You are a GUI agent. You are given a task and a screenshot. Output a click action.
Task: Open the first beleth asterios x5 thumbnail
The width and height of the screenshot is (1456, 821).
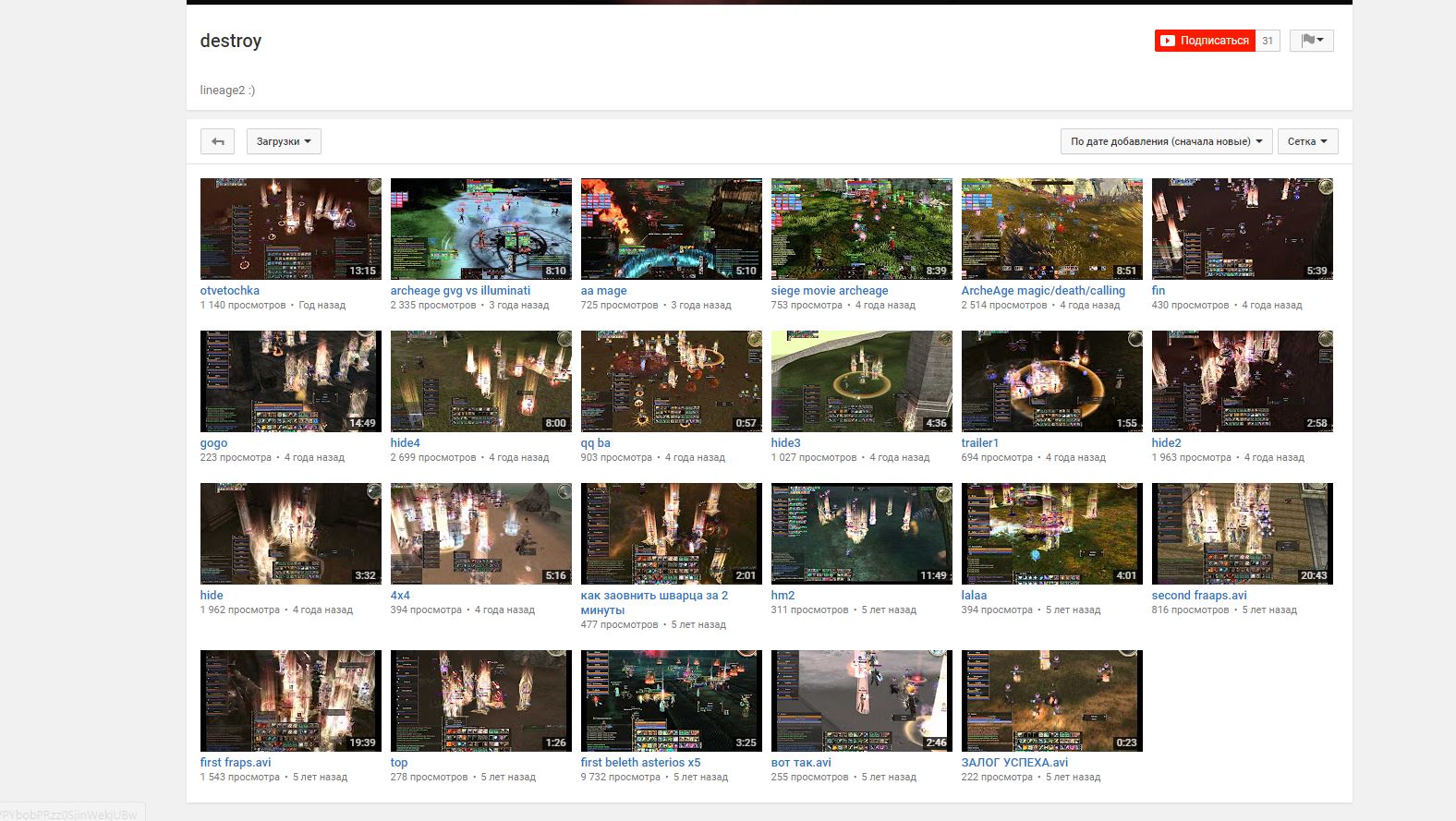672,701
